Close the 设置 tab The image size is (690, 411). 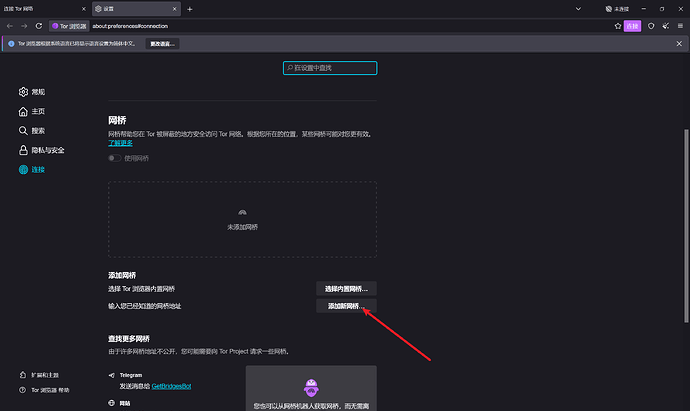(174, 9)
